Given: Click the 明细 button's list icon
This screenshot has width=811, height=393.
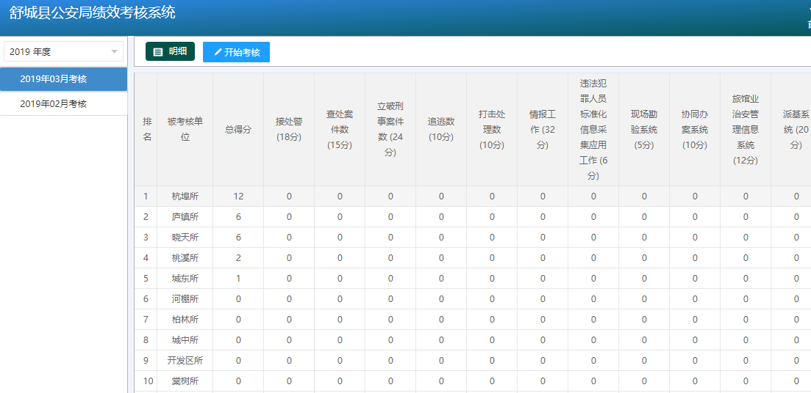Looking at the screenshot, I should [x=158, y=52].
